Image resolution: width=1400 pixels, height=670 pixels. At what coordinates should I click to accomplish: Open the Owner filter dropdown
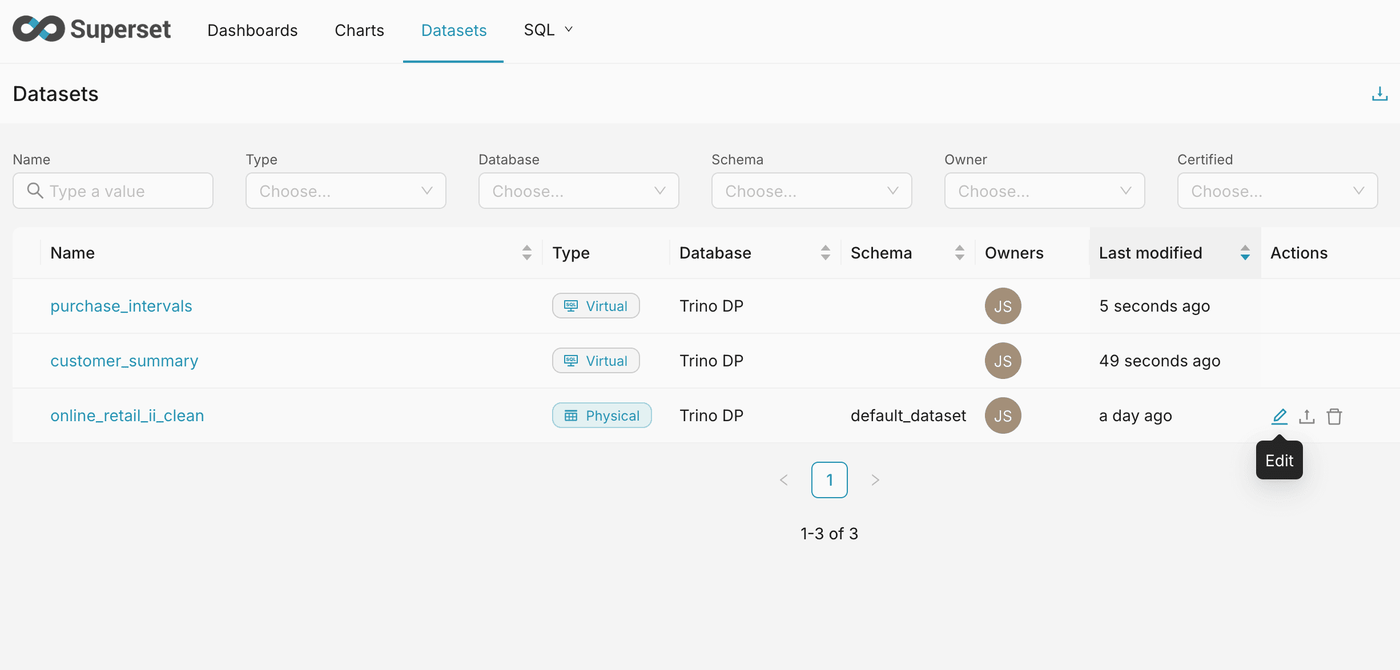pyautogui.click(x=1045, y=191)
